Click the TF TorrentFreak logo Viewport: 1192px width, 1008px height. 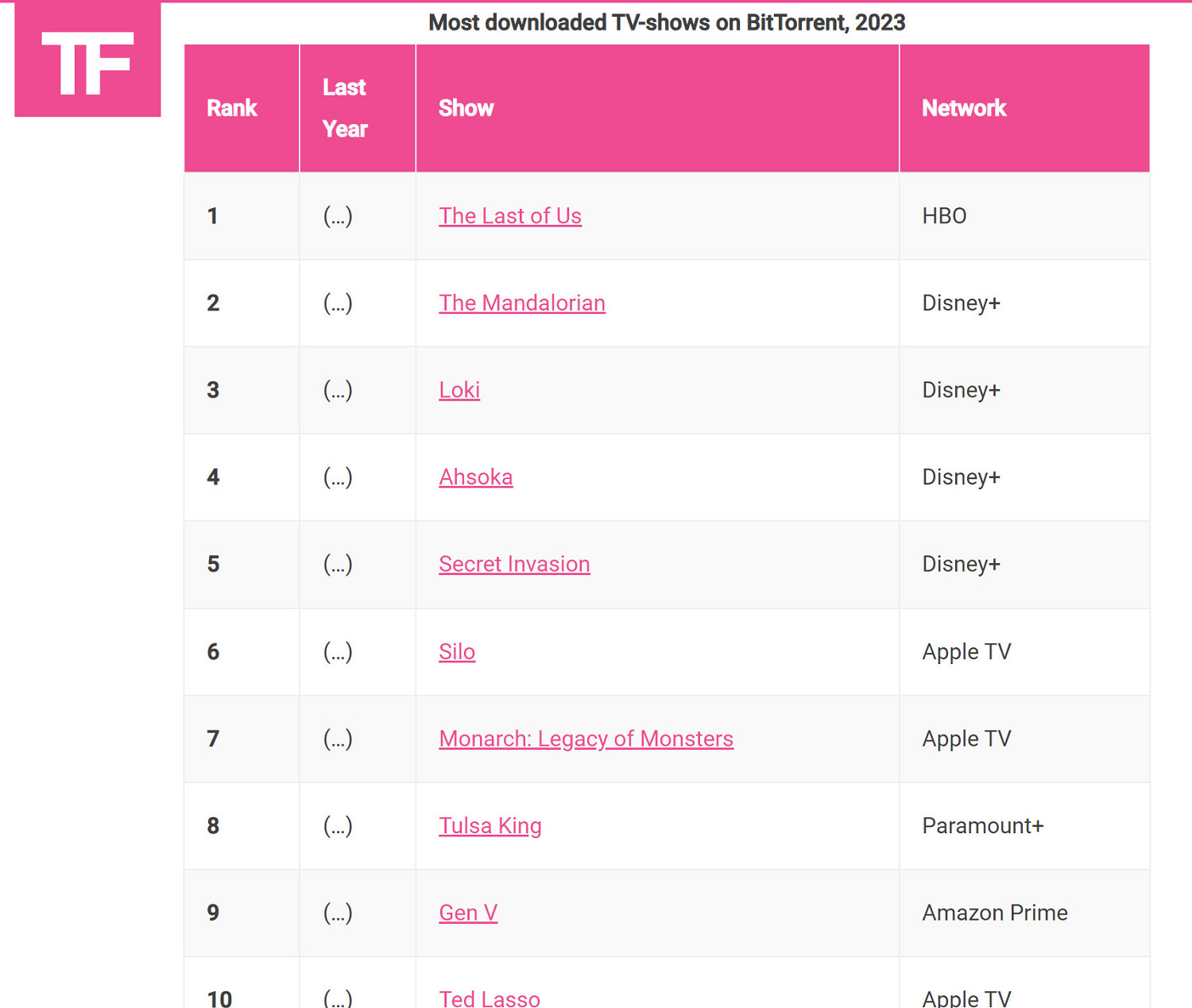[x=87, y=61]
